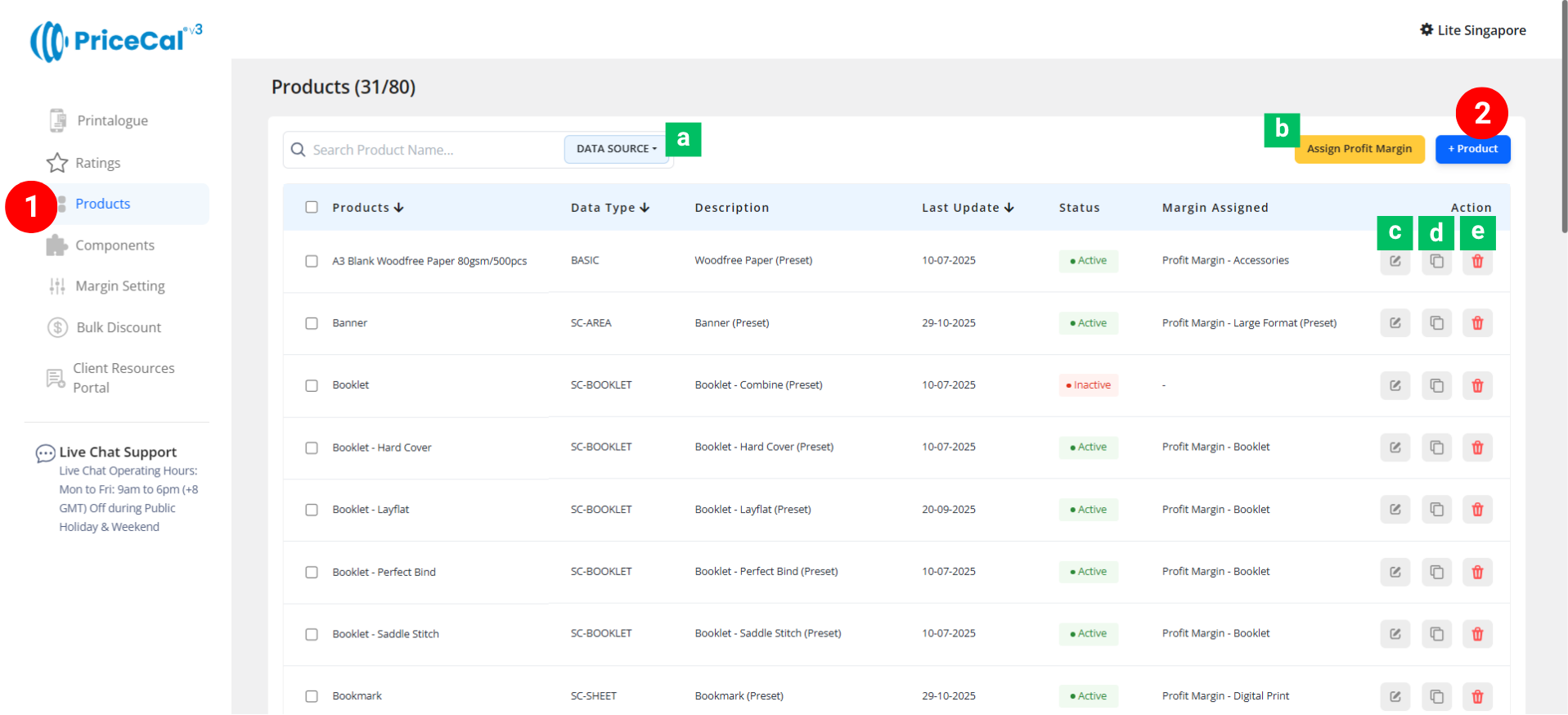Delete the Booklet - Layflat product

tap(1477, 510)
